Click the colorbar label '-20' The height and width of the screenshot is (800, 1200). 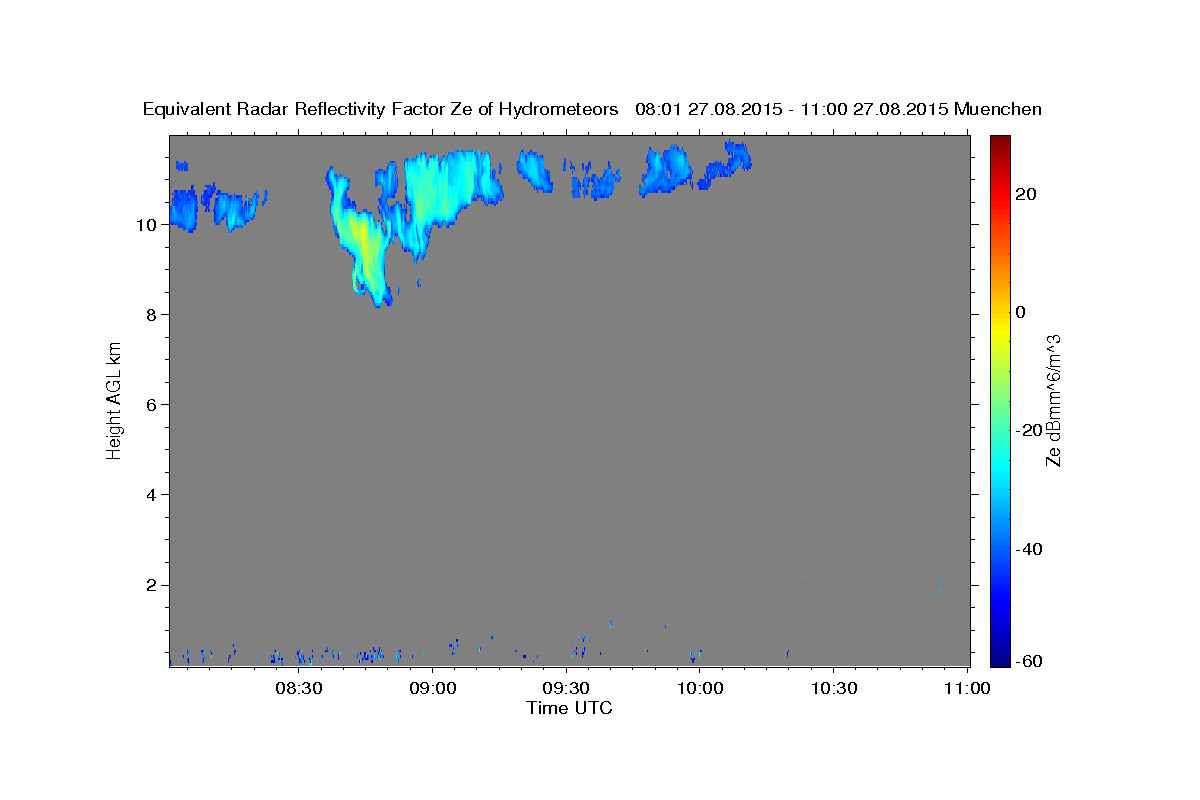[x=1029, y=430]
